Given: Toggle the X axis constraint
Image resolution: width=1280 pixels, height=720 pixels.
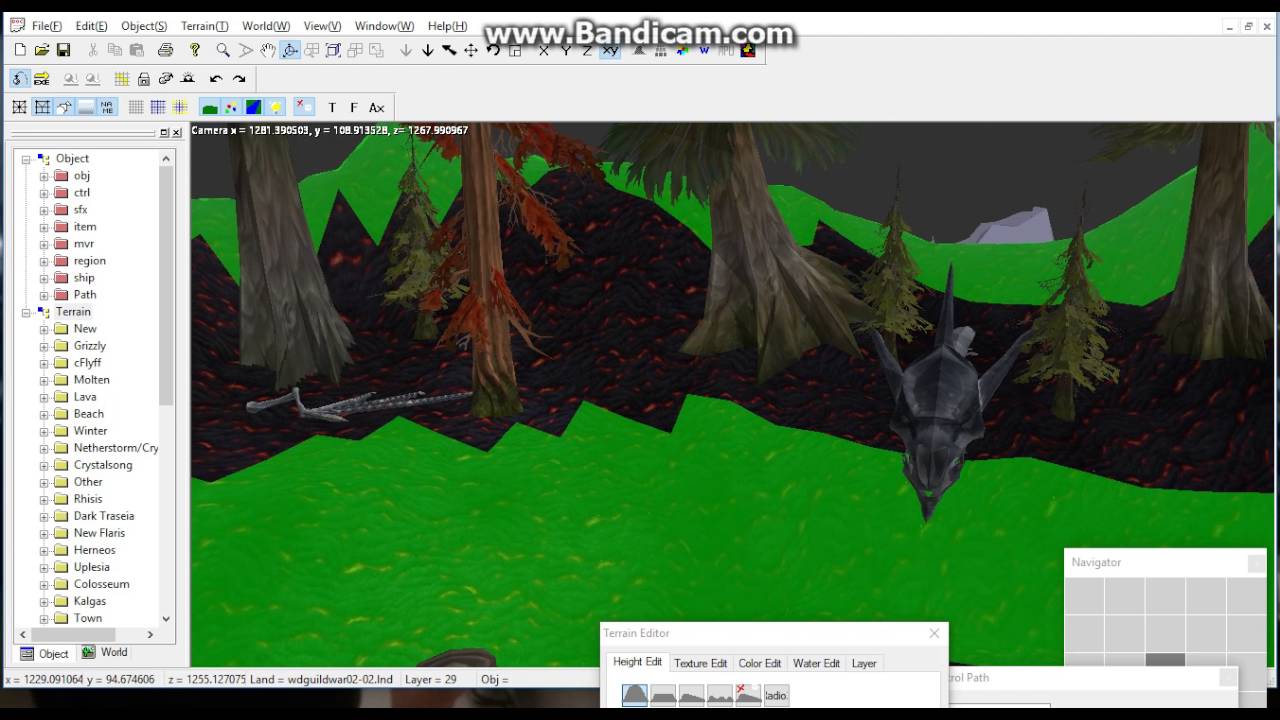Looking at the screenshot, I should tap(544, 50).
